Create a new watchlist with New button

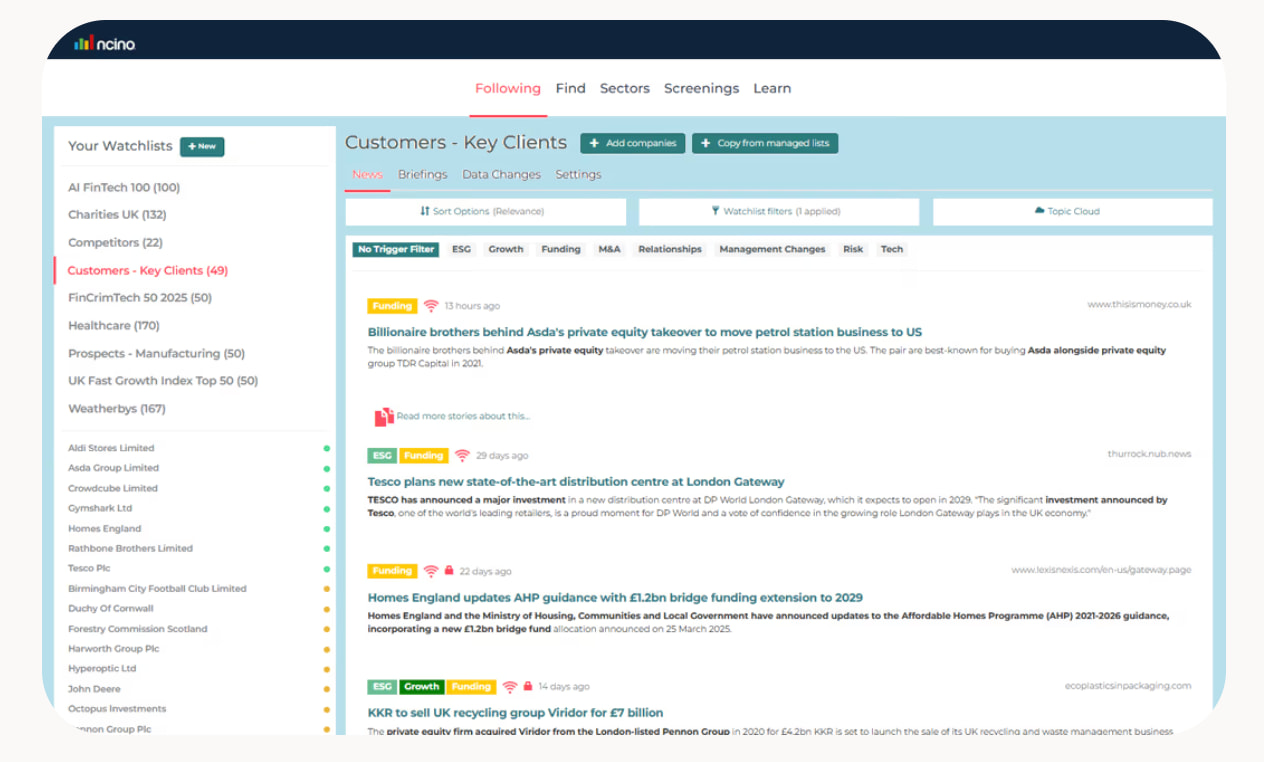[x=202, y=146]
